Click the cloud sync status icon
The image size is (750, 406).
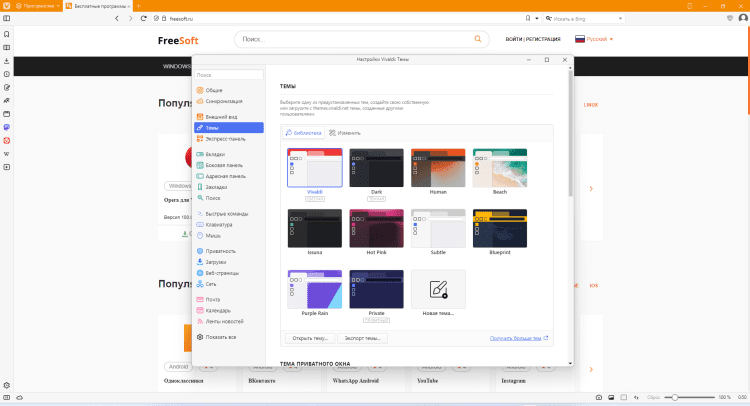coord(20,397)
